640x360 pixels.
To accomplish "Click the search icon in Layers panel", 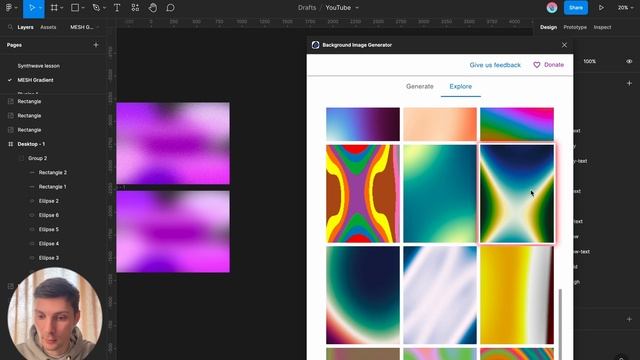I will 10,27.
